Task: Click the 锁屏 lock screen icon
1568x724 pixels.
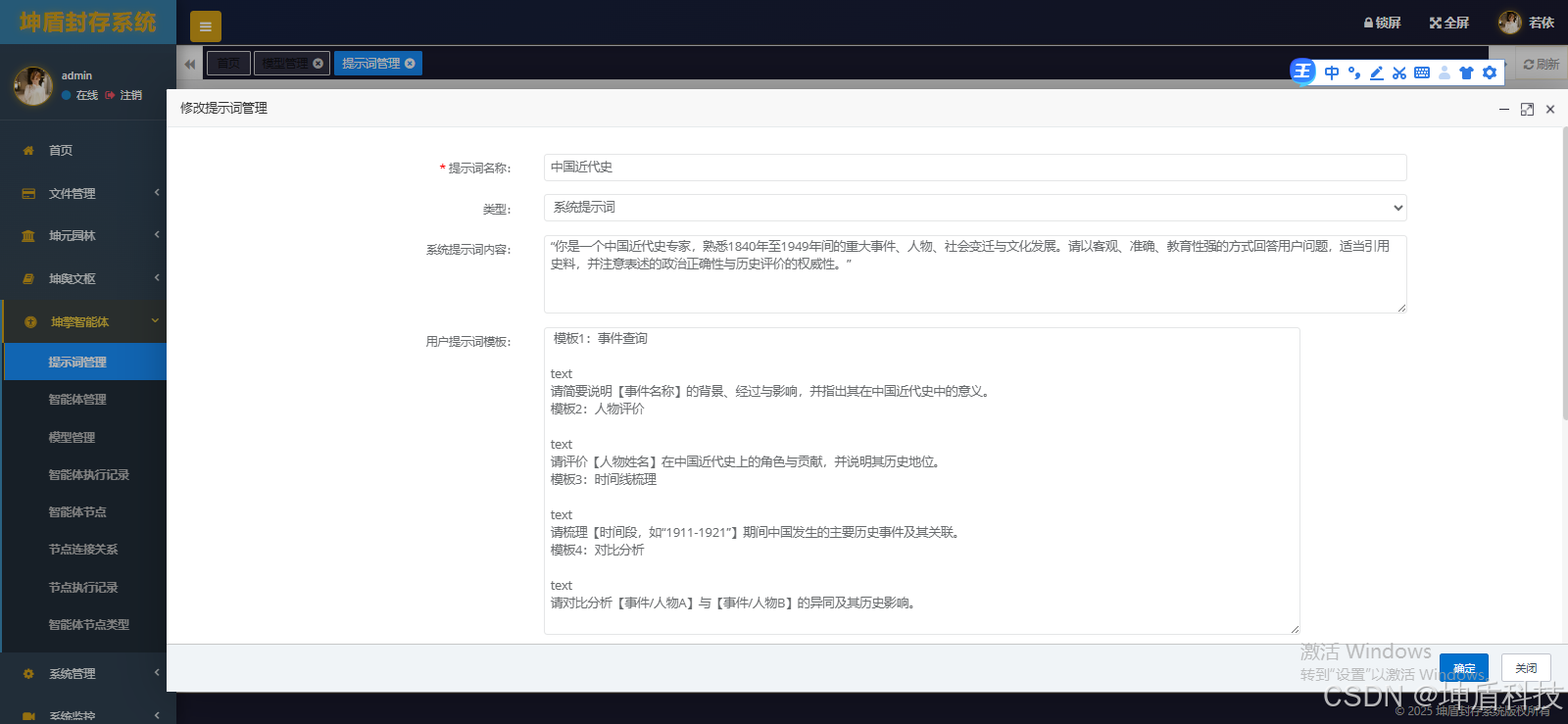Action: (x=1368, y=23)
